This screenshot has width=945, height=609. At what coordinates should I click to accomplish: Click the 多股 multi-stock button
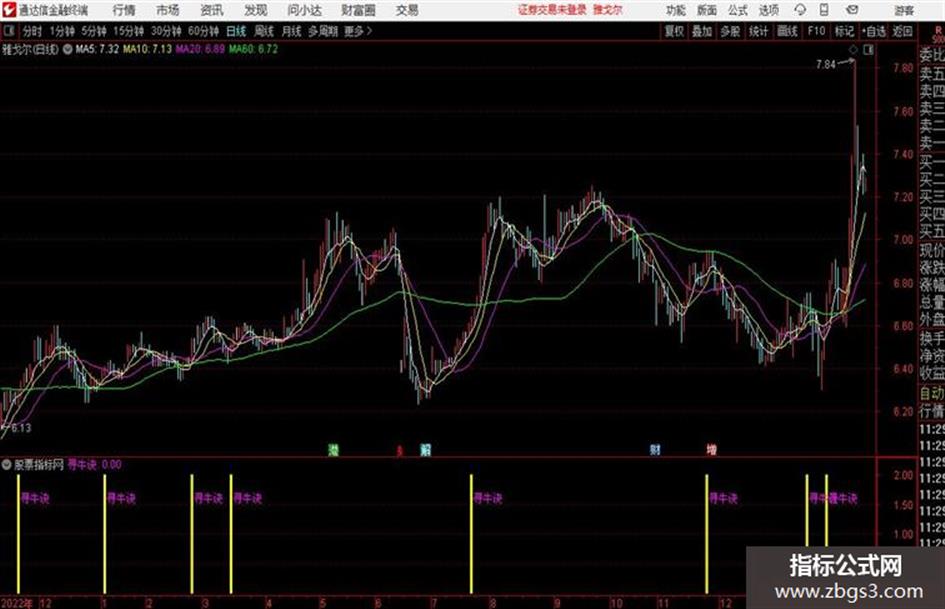pos(730,31)
